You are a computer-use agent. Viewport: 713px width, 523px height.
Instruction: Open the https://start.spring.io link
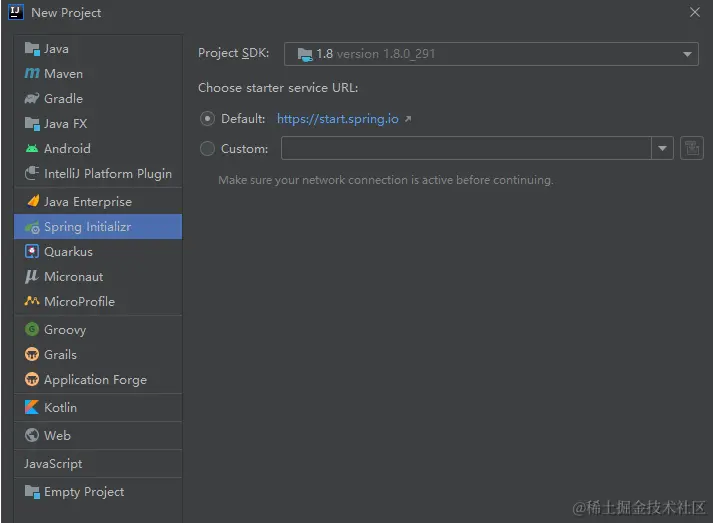point(338,119)
